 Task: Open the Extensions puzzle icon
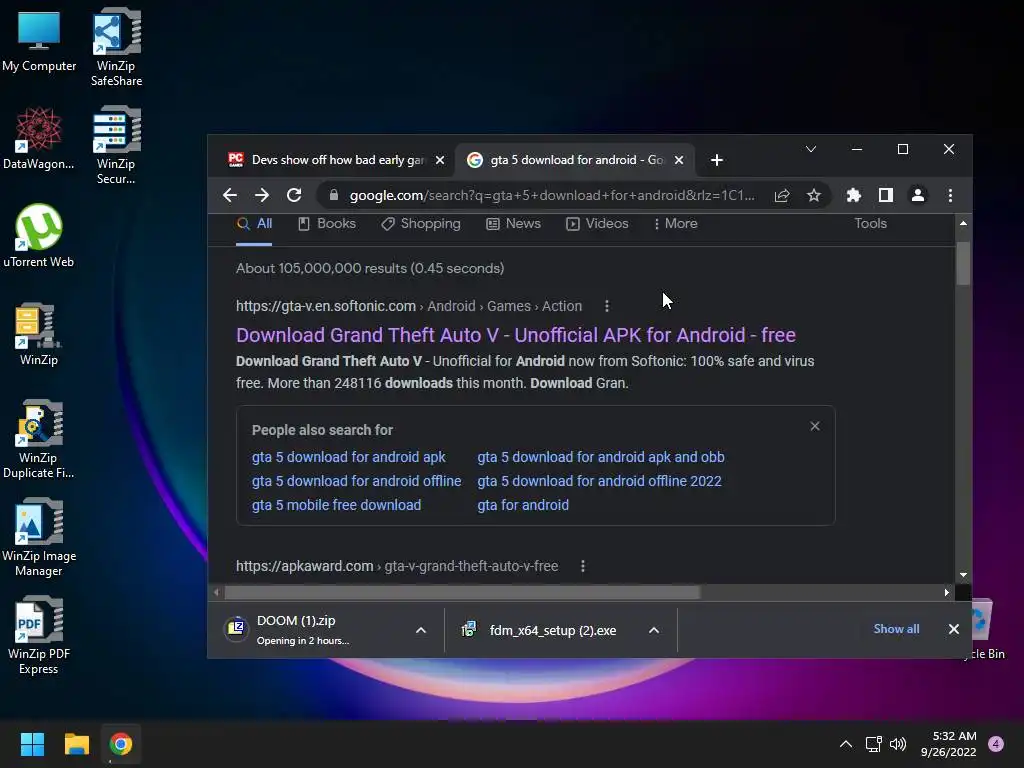854,195
